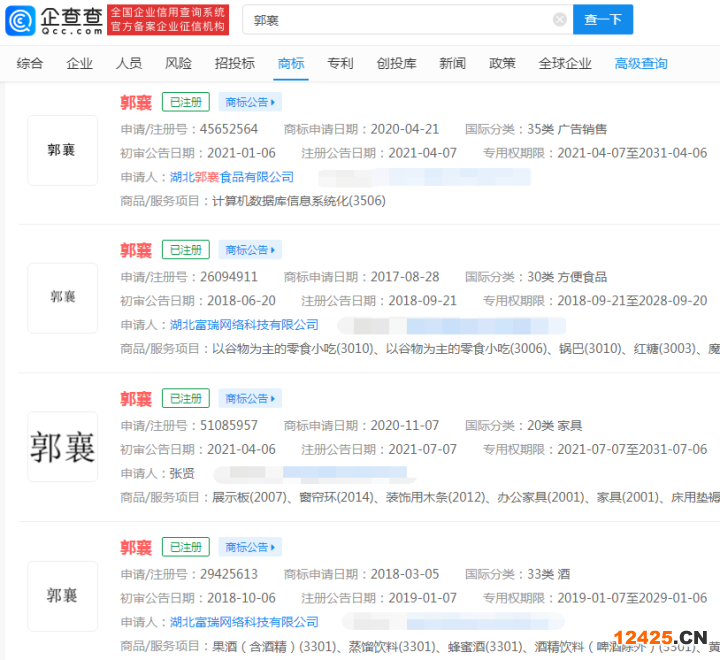Click 已注册 badge of trademark 29425613
Image resolution: width=720 pixels, height=660 pixels.
pos(186,547)
